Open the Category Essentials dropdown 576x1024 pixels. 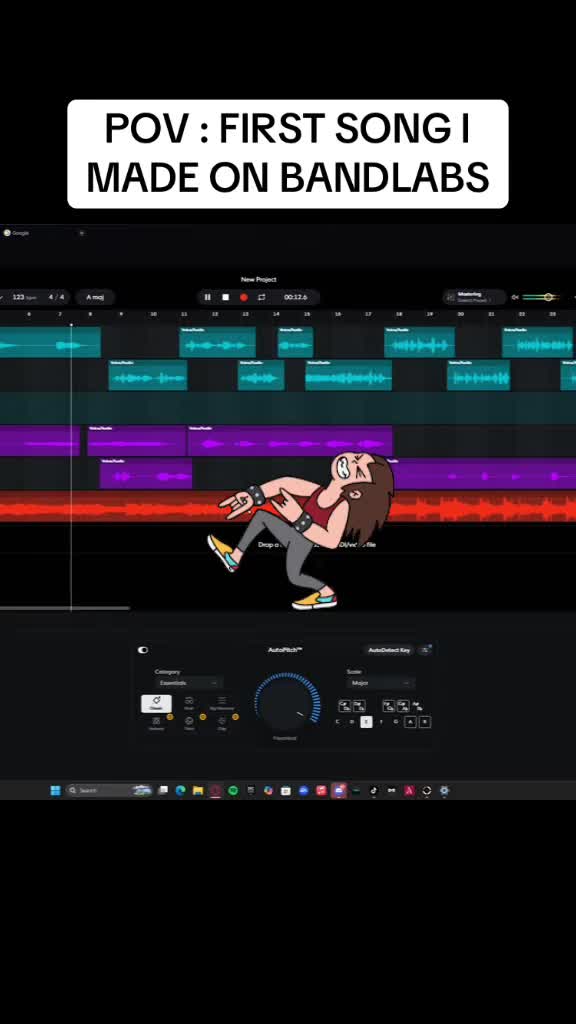pyautogui.click(x=188, y=682)
